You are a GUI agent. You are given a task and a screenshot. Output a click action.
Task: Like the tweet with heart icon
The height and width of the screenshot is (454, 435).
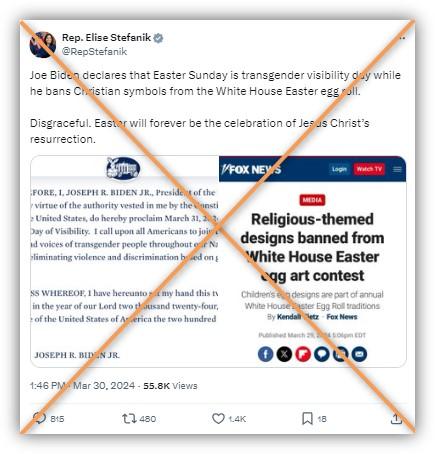pyautogui.click(x=218, y=418)
